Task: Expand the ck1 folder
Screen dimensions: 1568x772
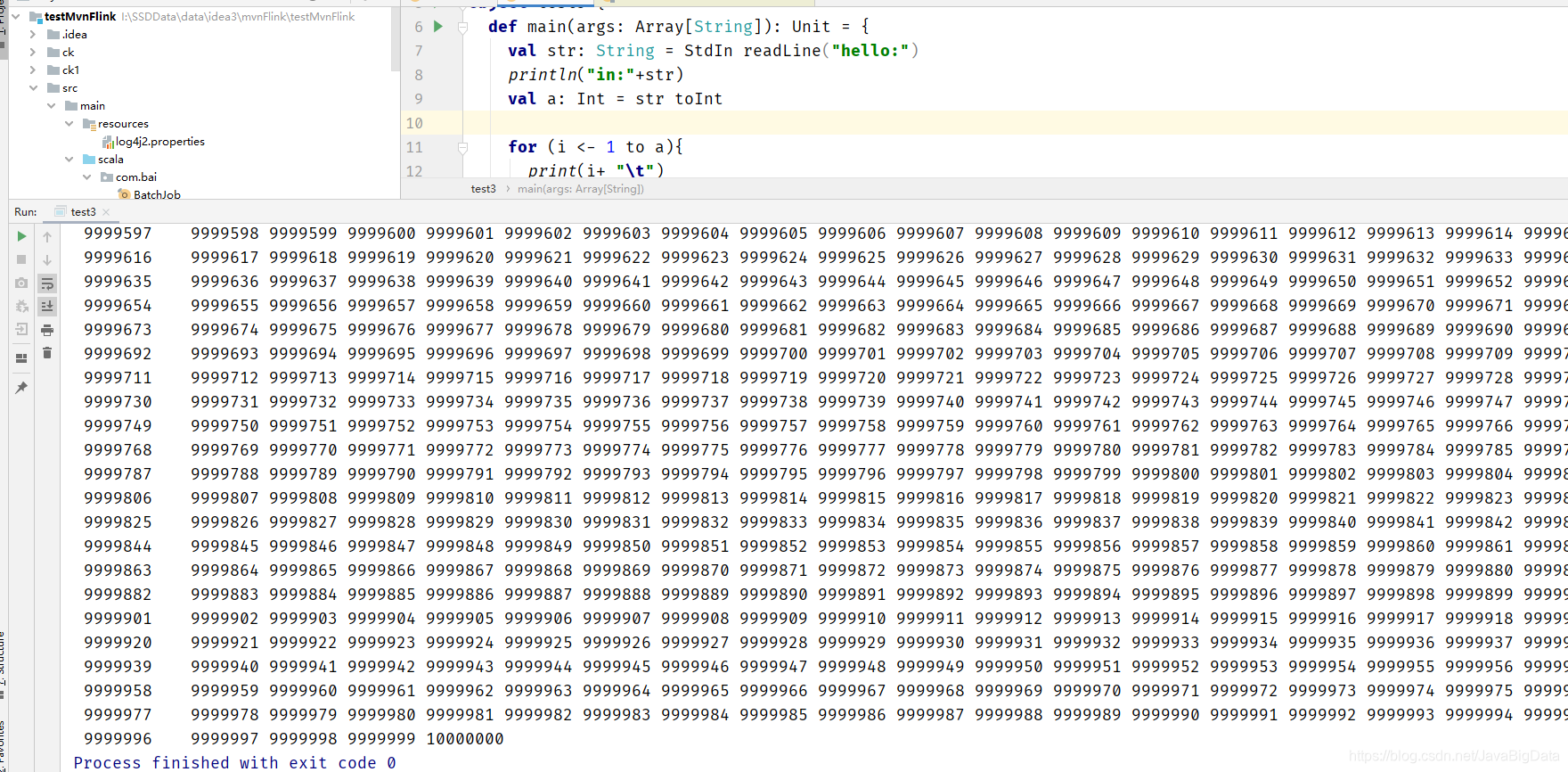Action: [33, 70]
